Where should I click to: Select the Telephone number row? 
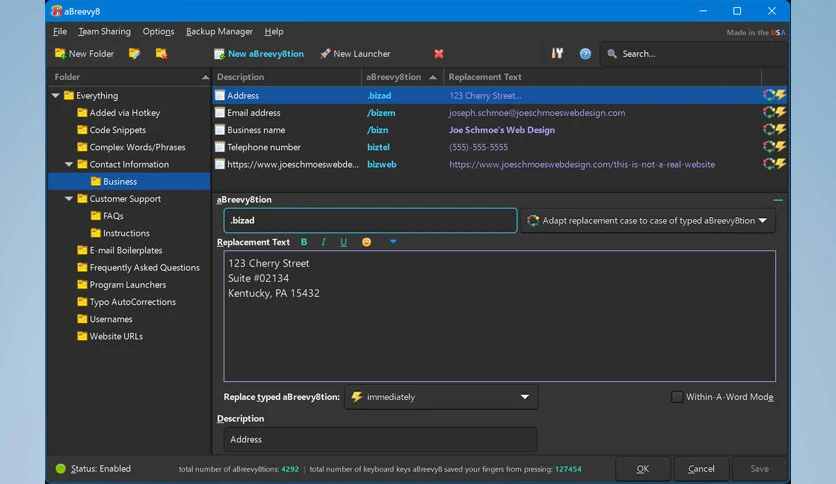(500, 147)
